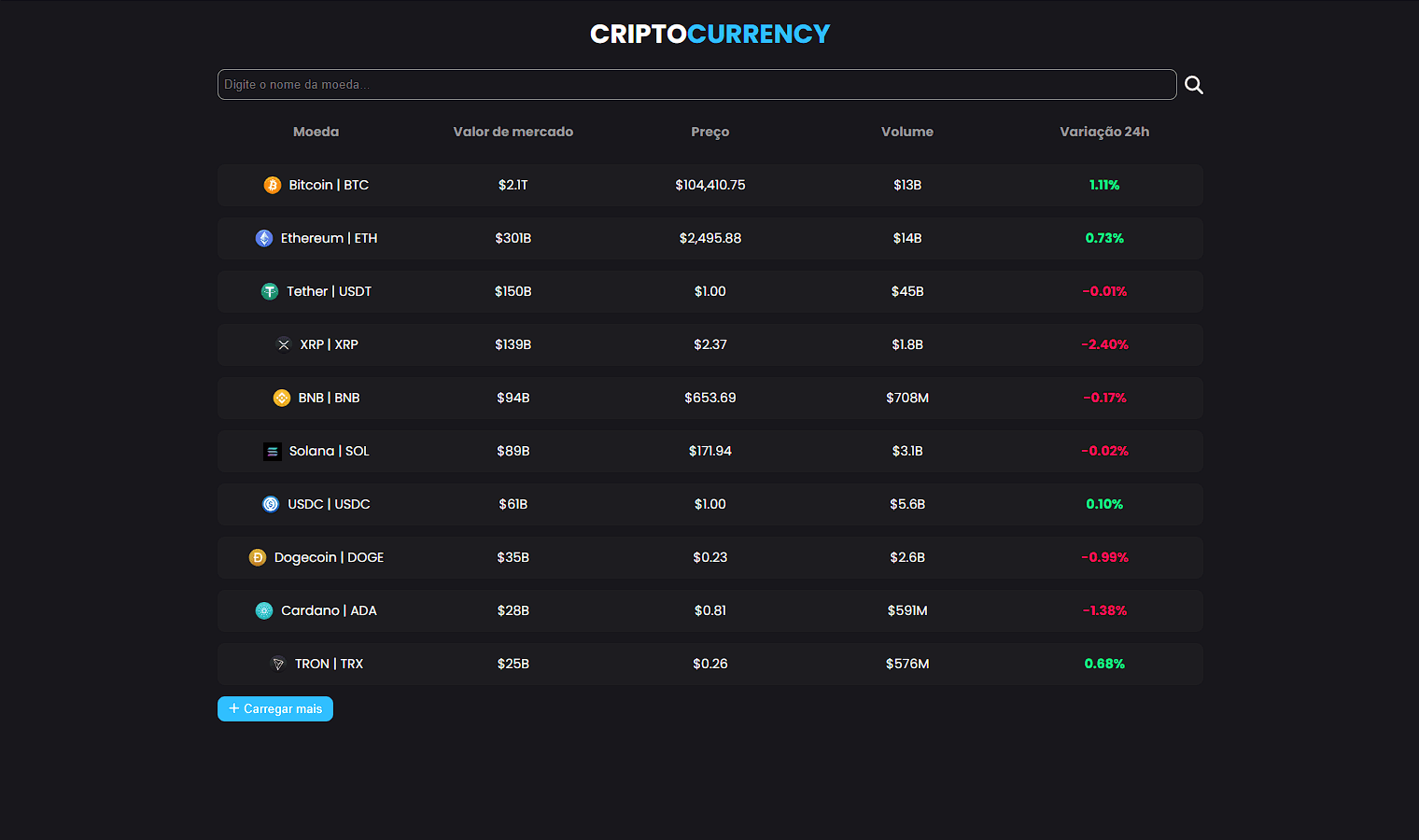Screen dimensions: 1419x840
Task: Click the CRIPTOCURRENCY site logo
Action: click(709, 34)
